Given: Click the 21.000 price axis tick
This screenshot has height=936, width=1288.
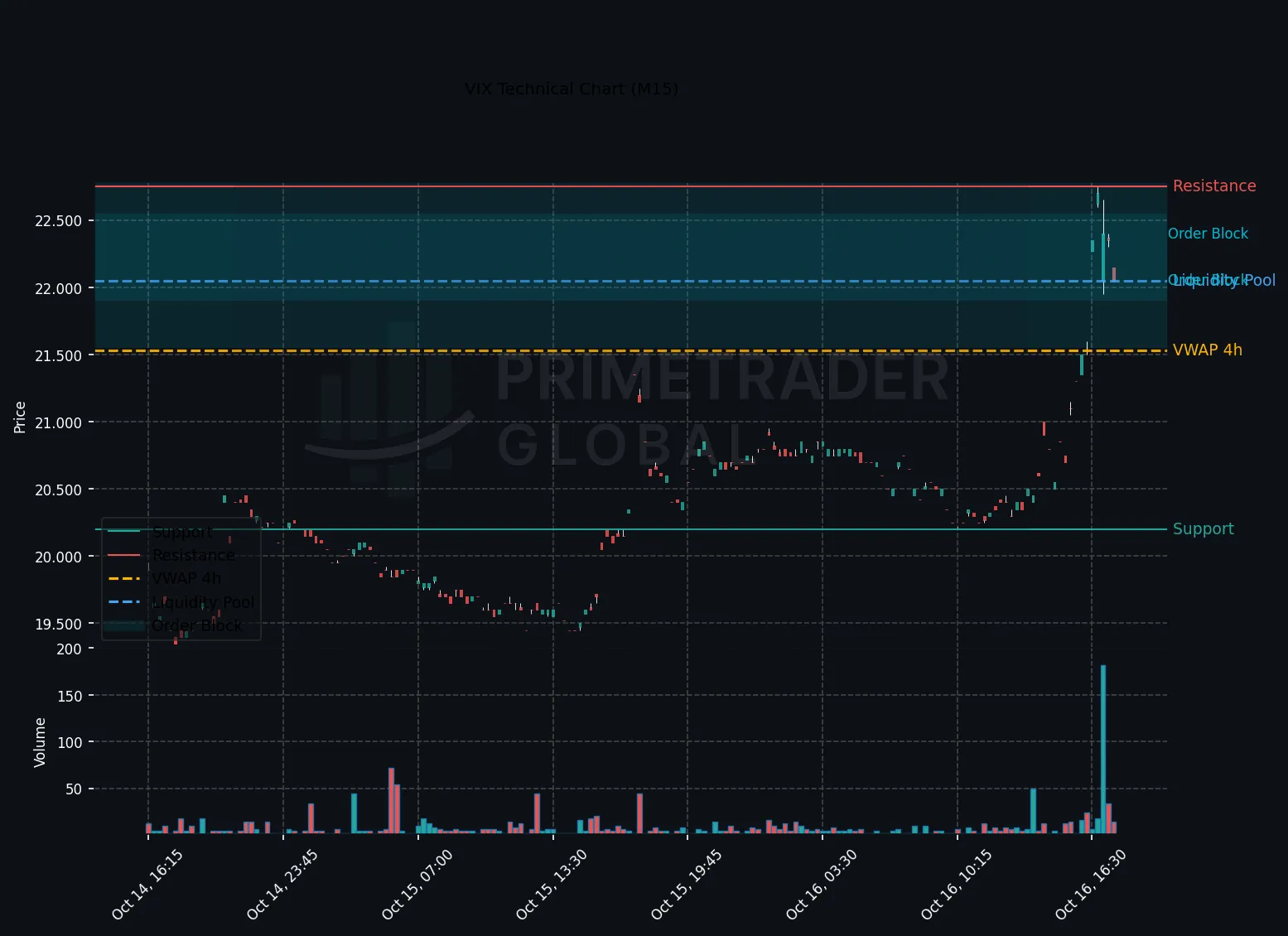Looking at the screenshot, I should pyautogui.click(x=58, y=422).
